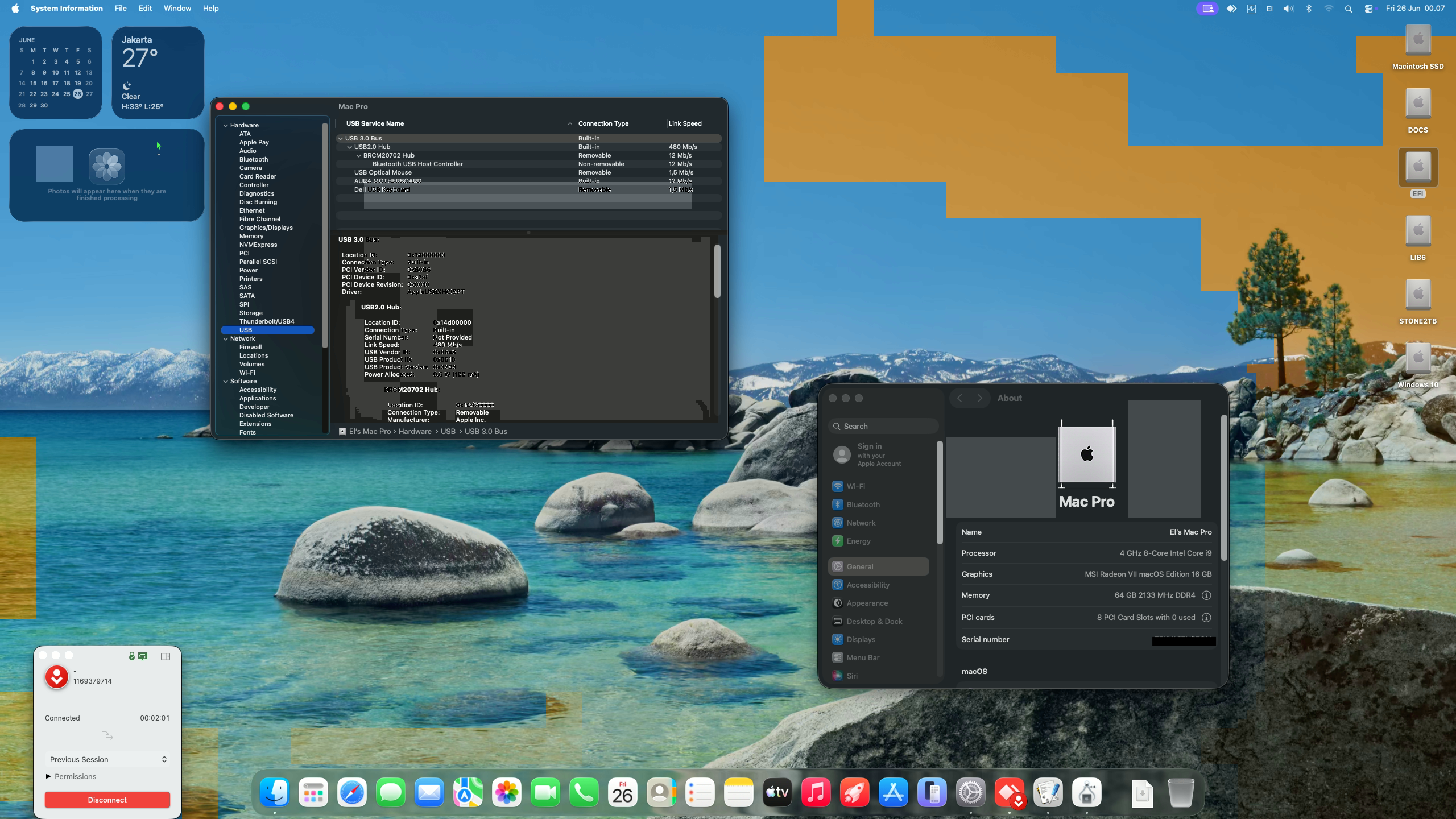
Task: Open the Edit menu
Action: pos(145,9)
